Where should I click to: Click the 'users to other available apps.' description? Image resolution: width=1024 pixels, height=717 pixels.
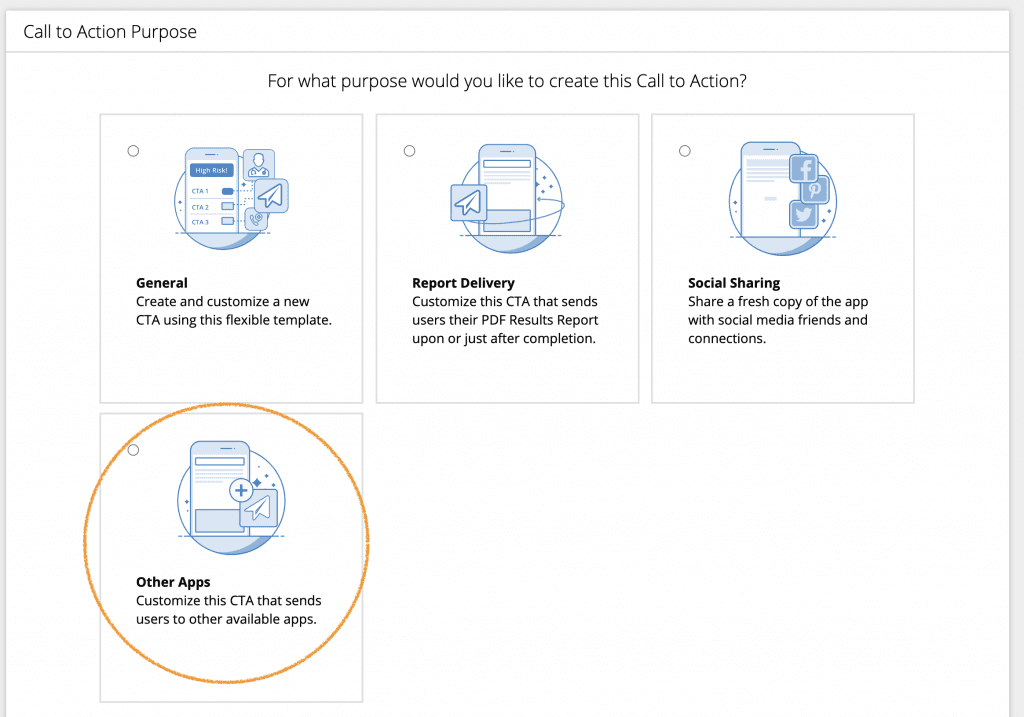pyautogui.click(x=226, y=619)
